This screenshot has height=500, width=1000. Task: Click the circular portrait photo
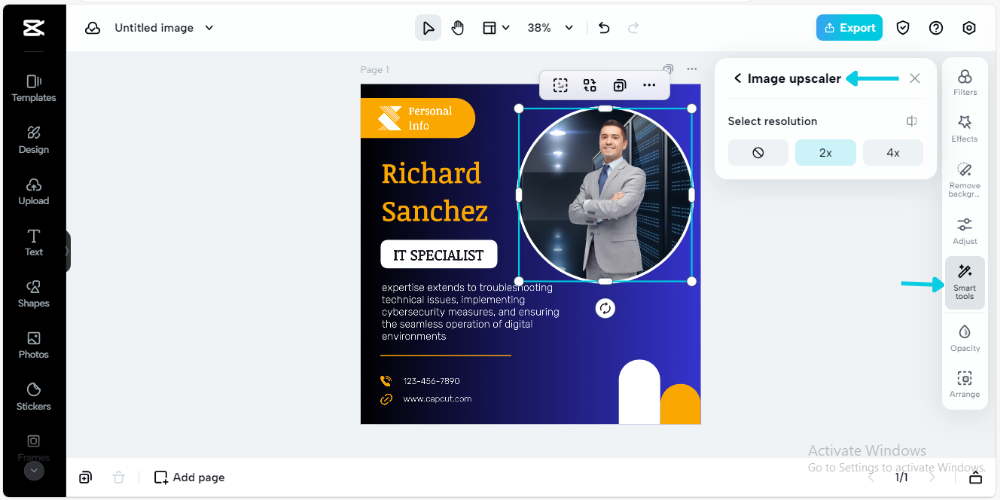point(605,195)
